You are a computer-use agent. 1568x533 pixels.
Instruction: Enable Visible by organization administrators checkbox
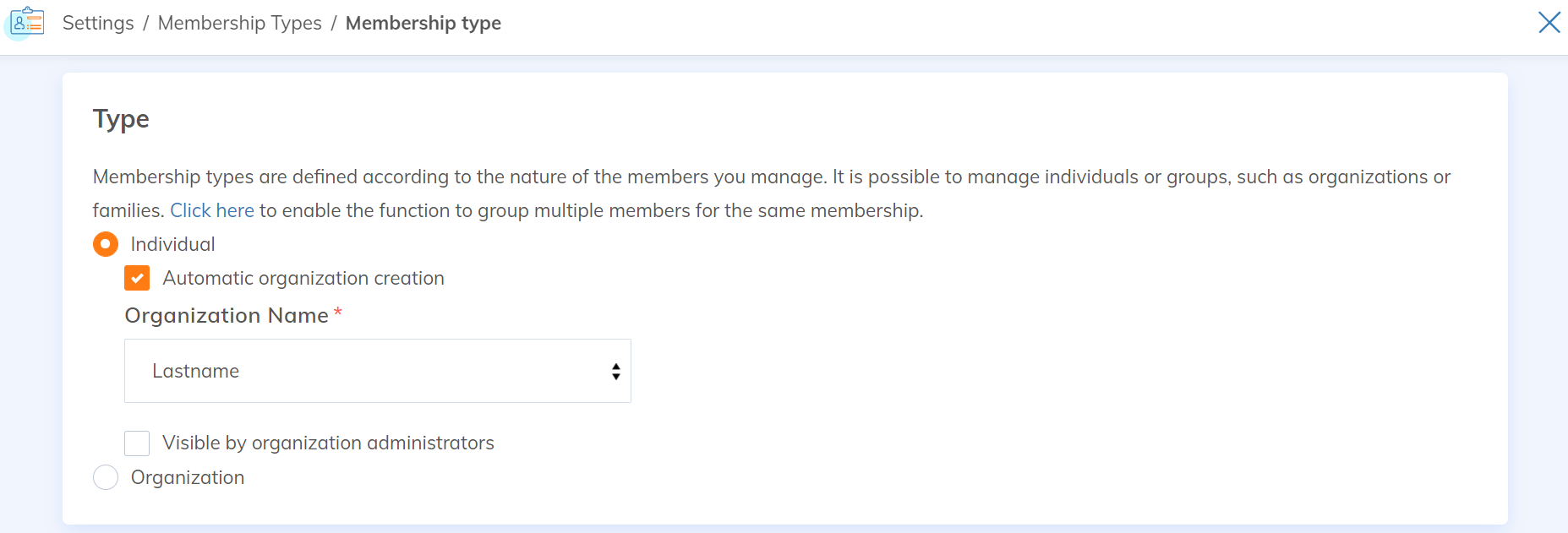pos(137,443)
